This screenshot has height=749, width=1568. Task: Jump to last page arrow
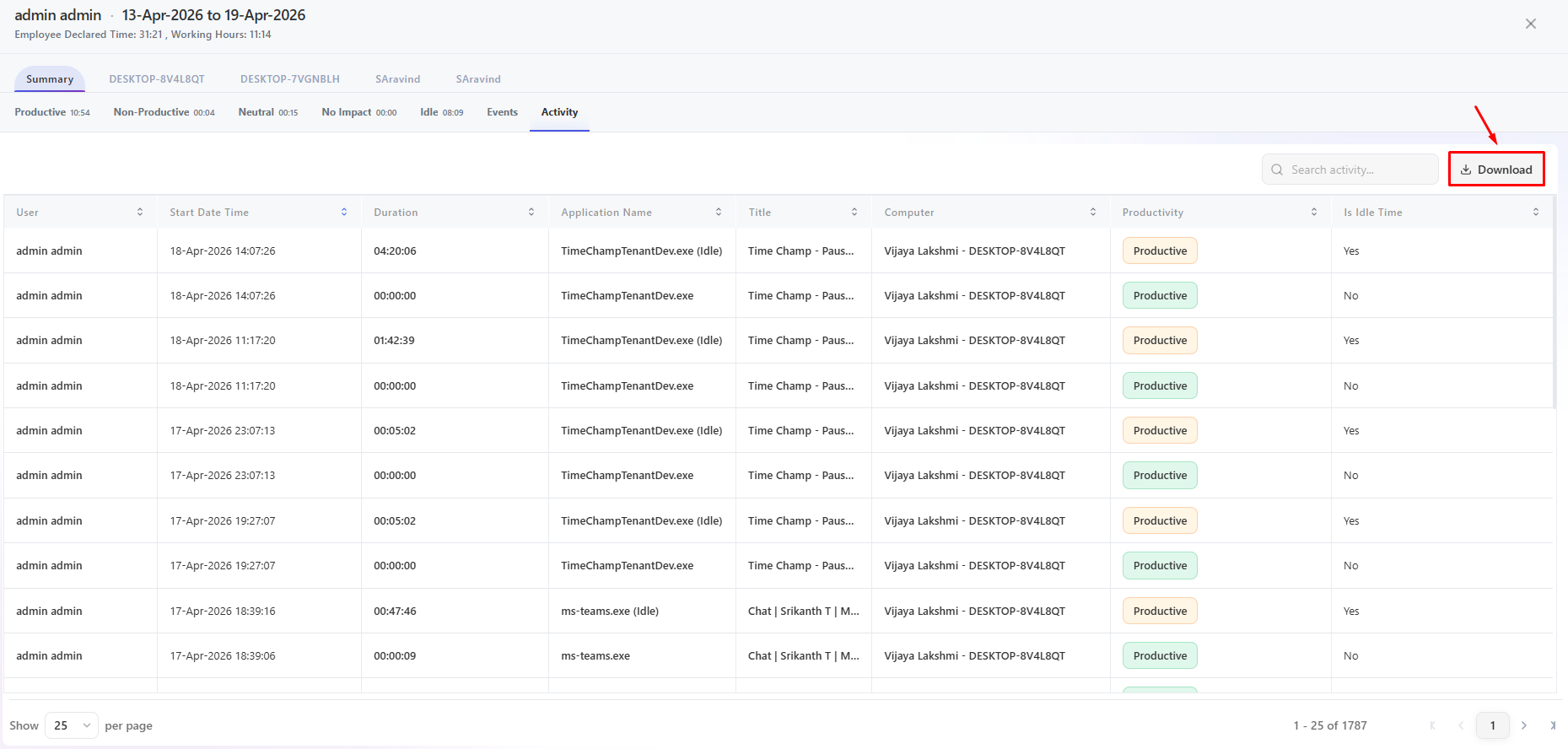1553,725
